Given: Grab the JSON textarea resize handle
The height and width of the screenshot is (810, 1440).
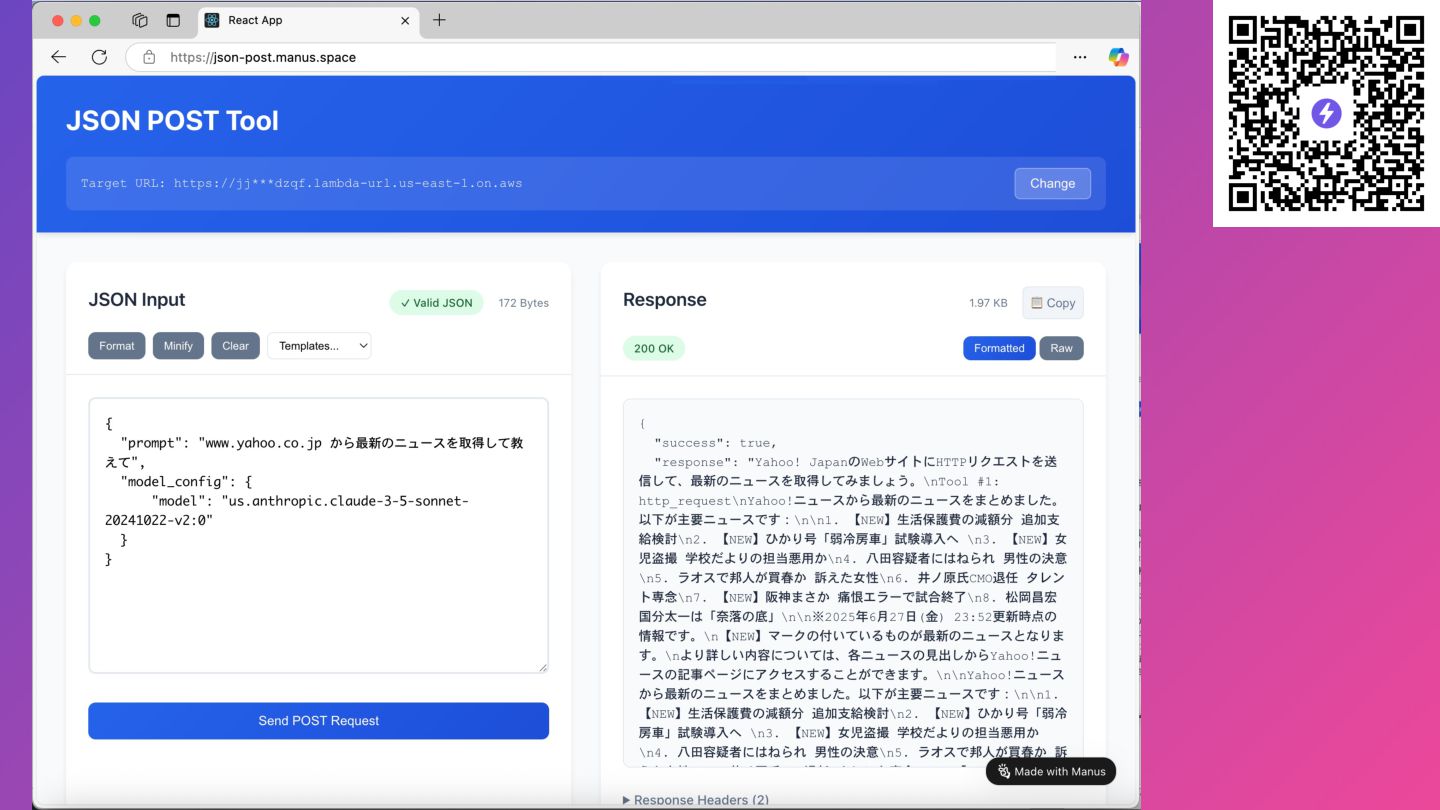Looking at the screenshot, I should pos(543,667).
